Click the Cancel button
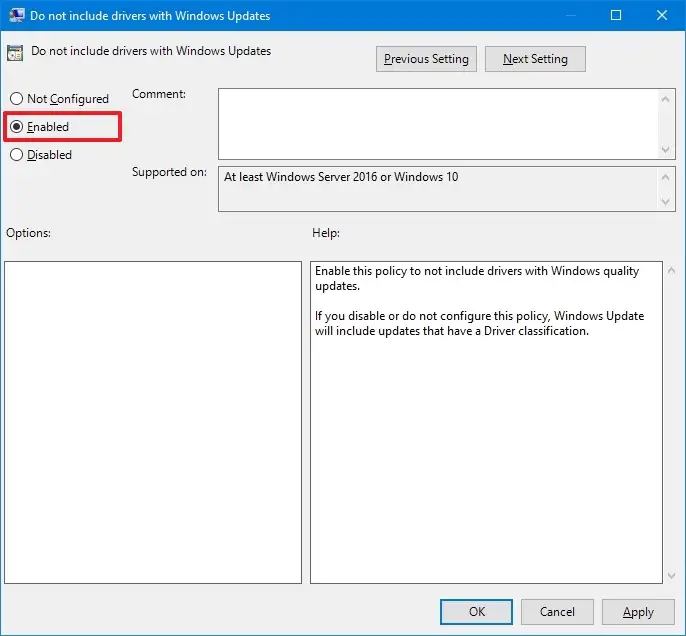 (x=557, y=612)
